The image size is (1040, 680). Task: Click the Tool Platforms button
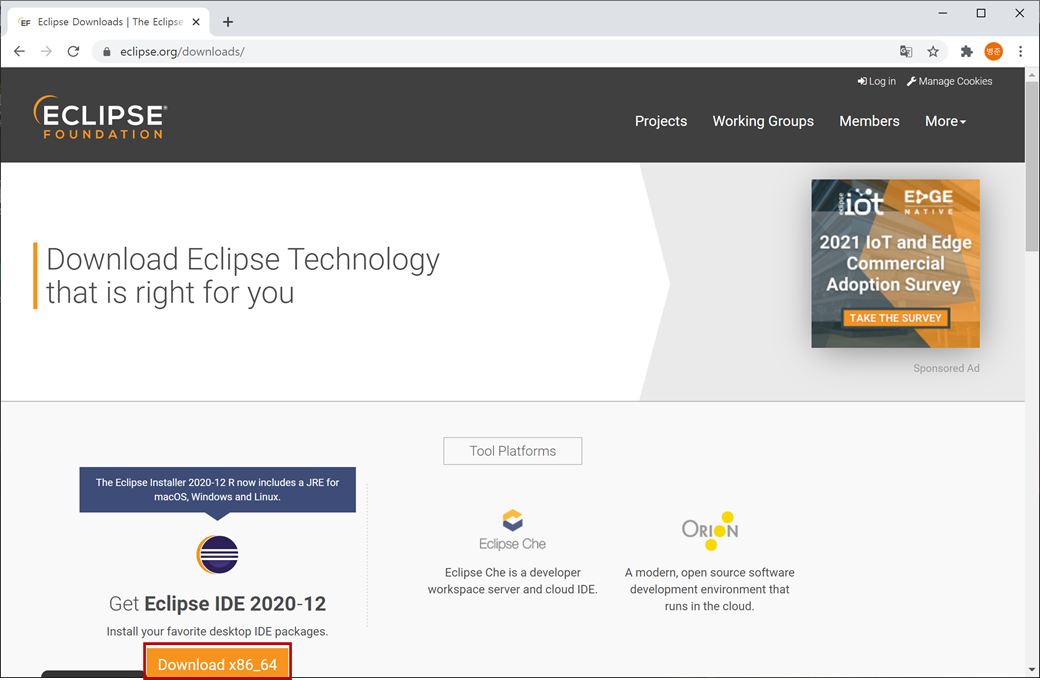pyautogui.click(x=513, y=451)
